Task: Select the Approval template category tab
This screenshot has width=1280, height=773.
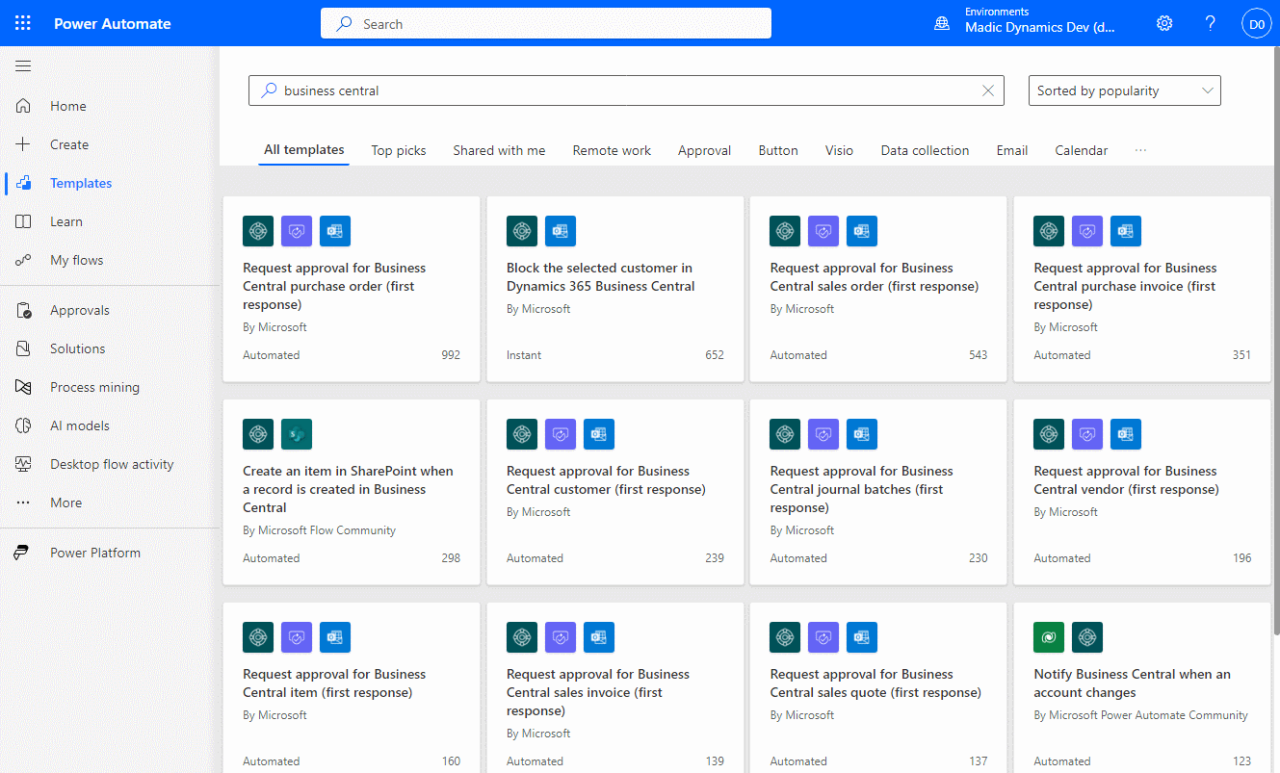Action: point(704,150)
